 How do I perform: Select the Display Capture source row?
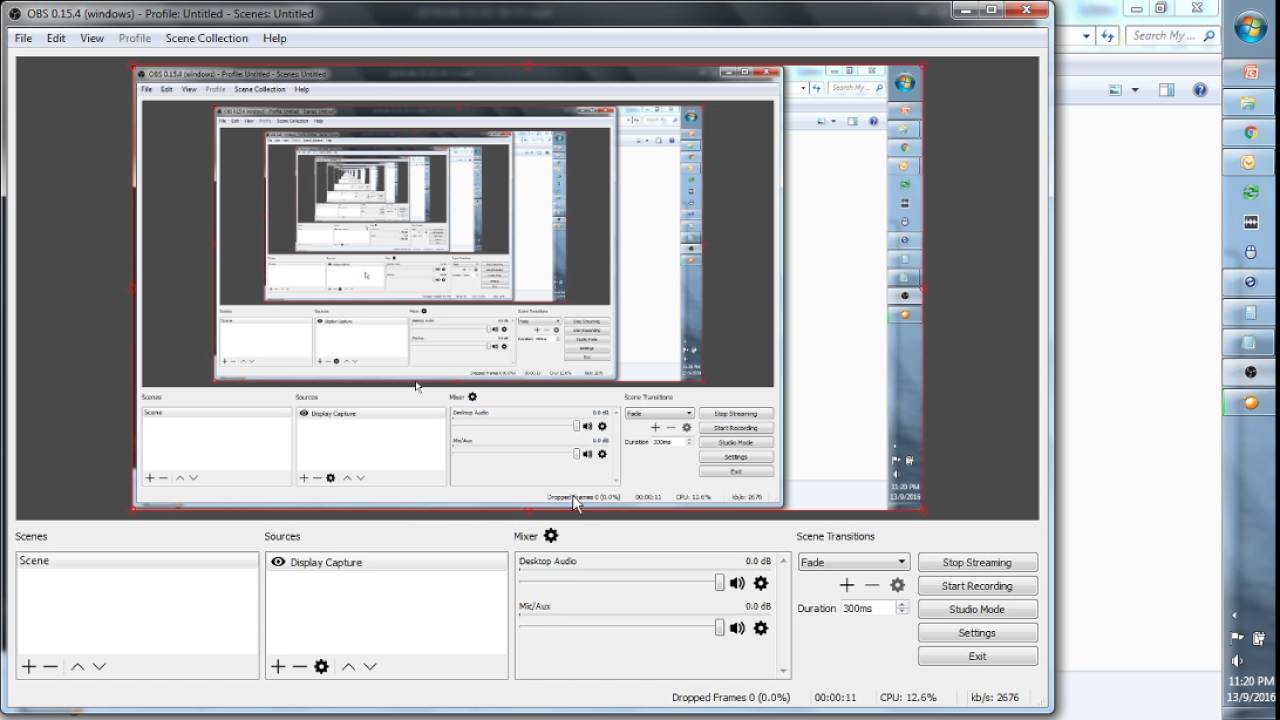[386, 562]
